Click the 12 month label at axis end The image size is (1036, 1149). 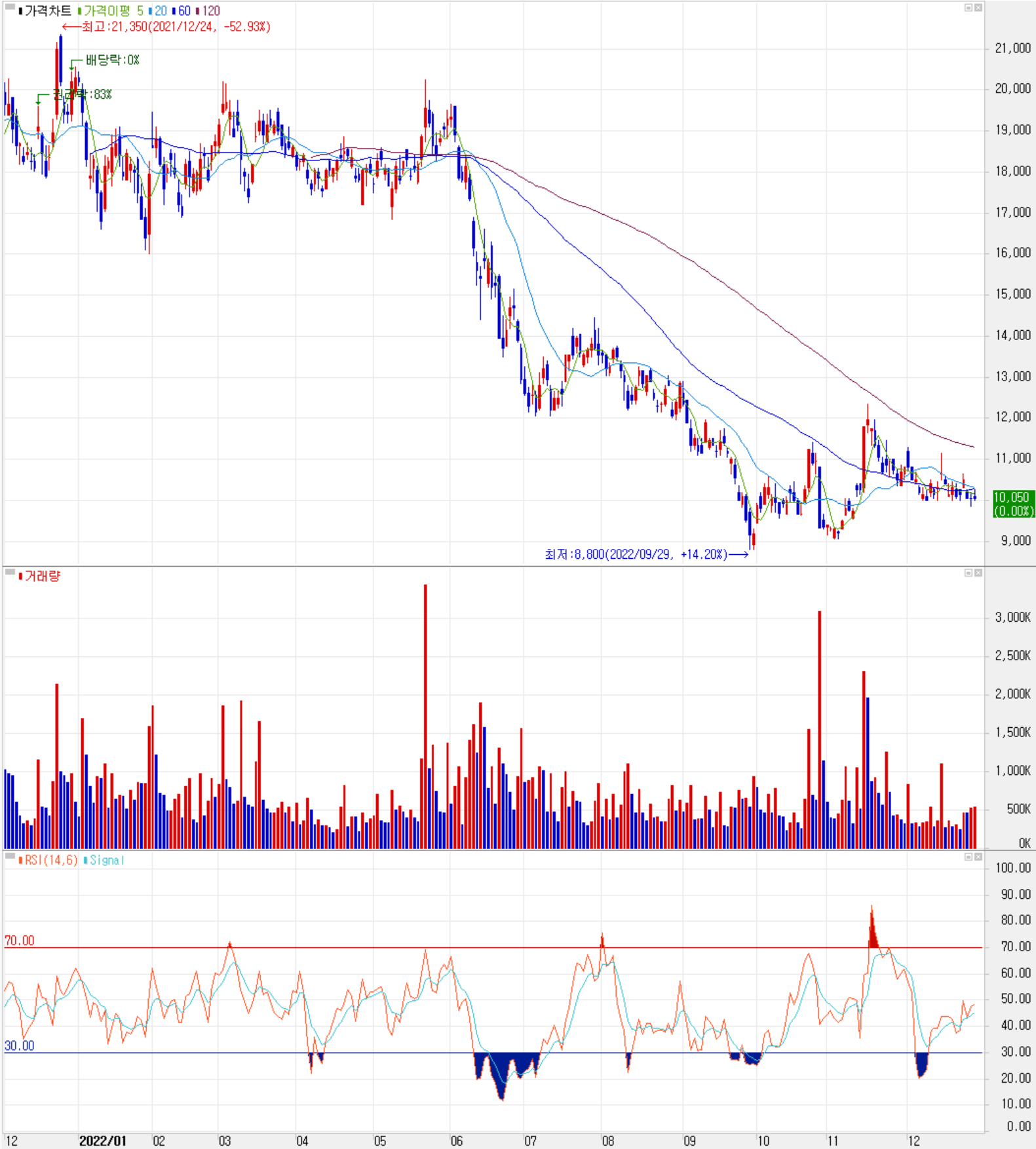tap(914, 1140)
